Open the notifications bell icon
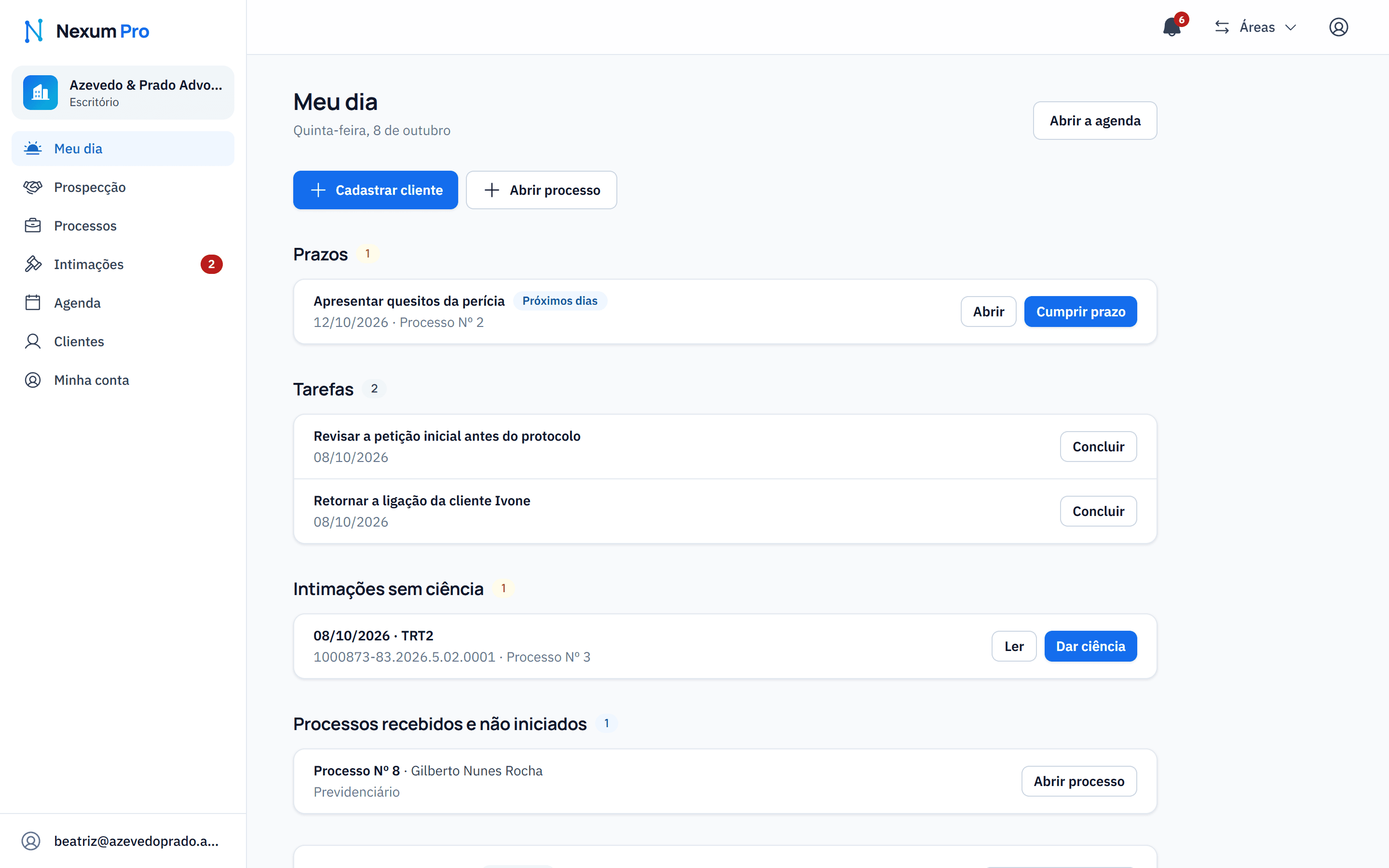Screen dimensions: 1389x868 pos(1171,27)
